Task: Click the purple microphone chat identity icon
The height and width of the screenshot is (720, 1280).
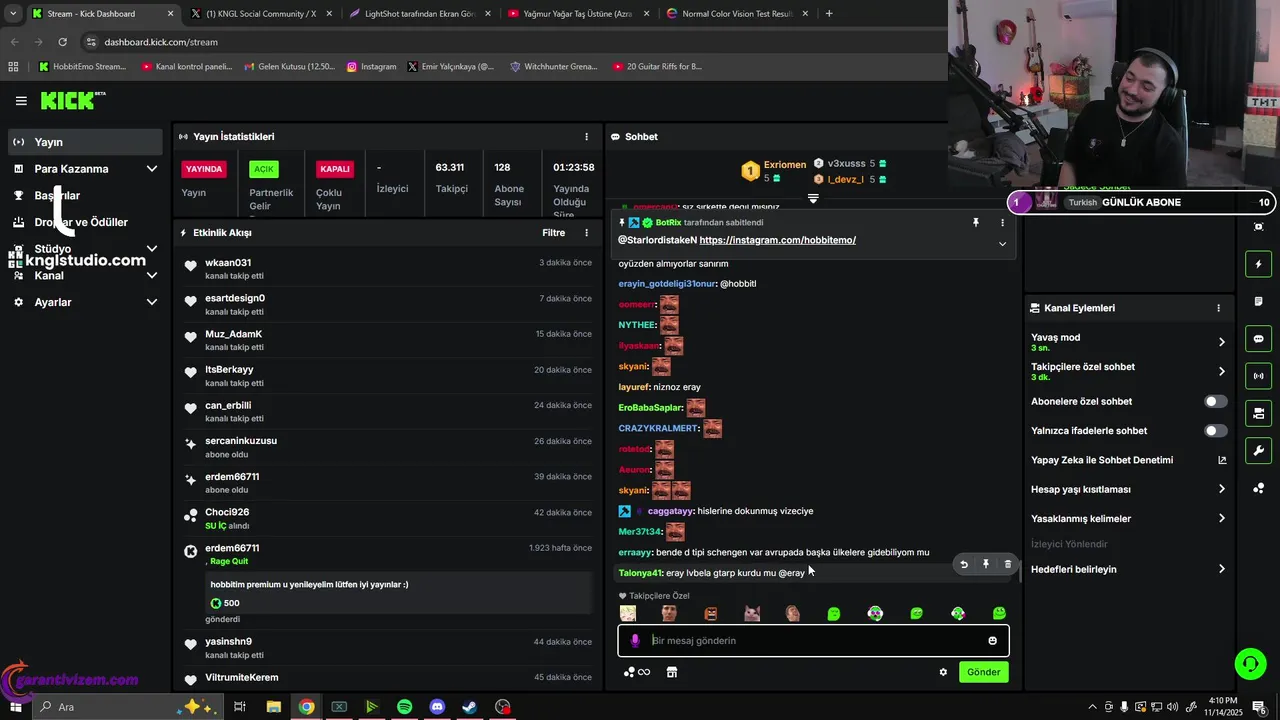Action: (635, 641)
